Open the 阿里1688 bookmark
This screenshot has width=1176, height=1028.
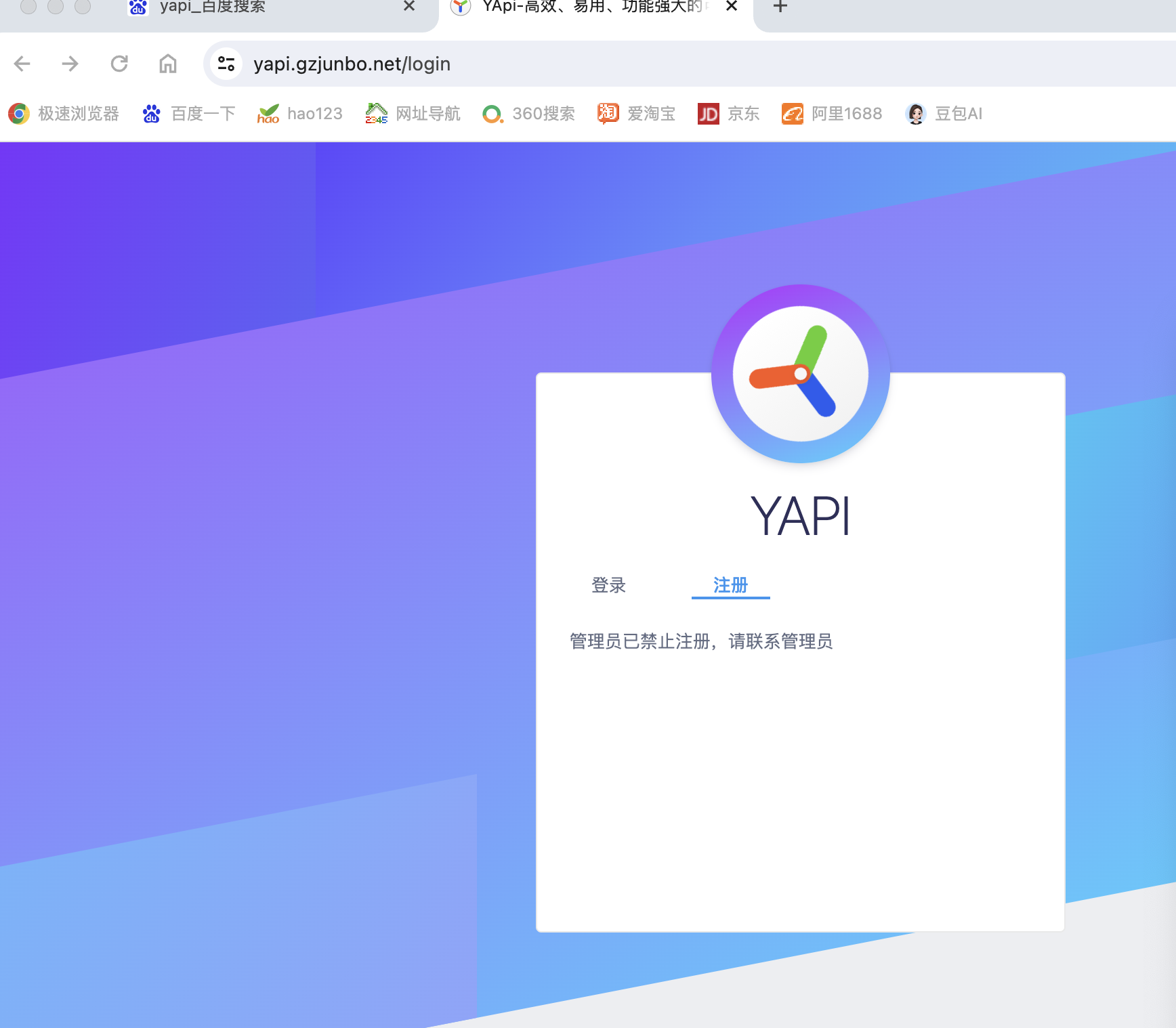pyautogui.click(x=831, y=113)
